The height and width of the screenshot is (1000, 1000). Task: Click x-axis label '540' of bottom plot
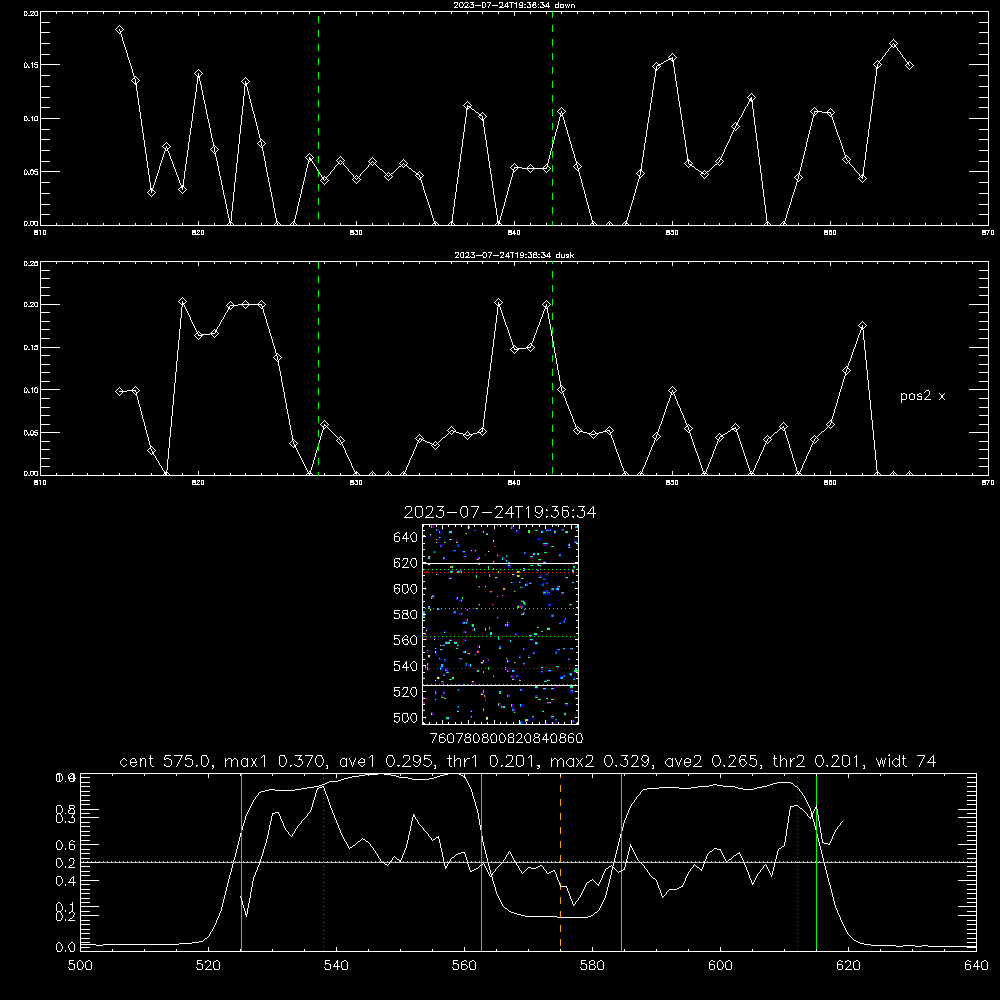[x=336, y=966]
